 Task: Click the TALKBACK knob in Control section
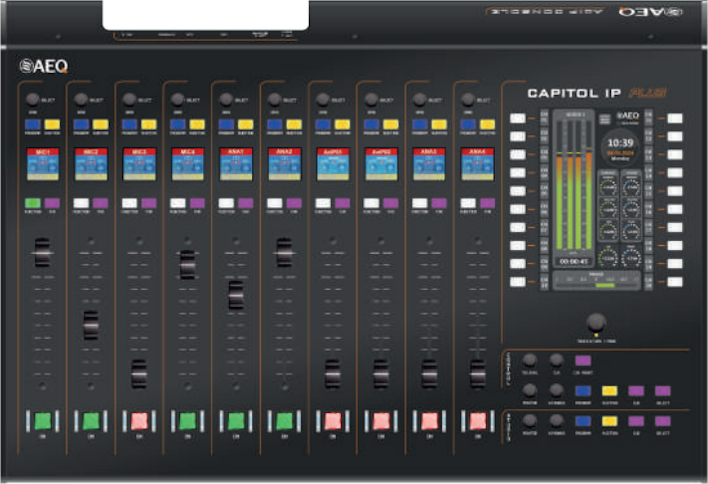pyautogui.click(x=529, y=360)
